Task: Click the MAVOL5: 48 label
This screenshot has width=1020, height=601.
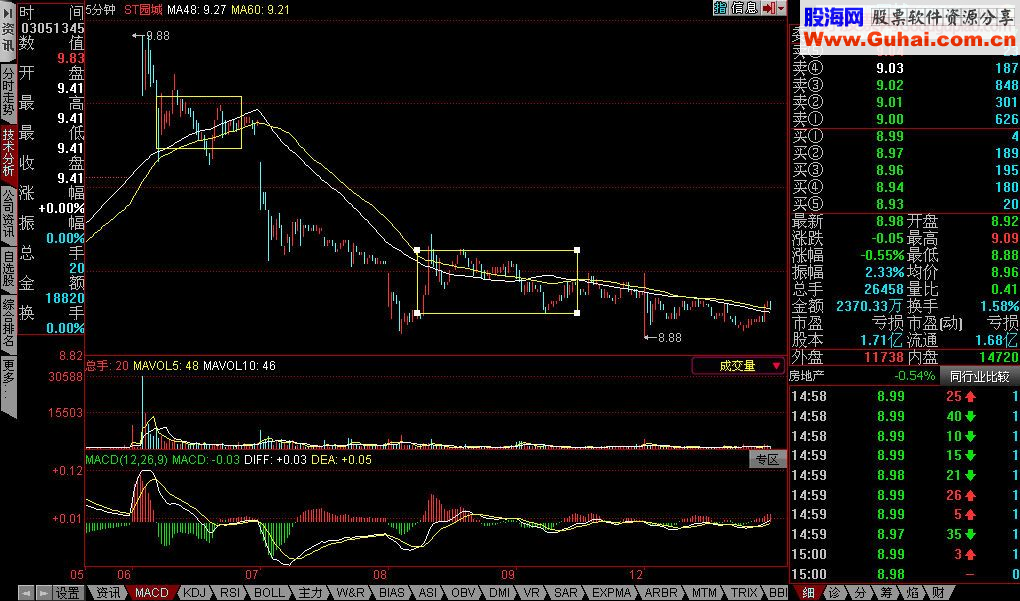Action: tap(166, 366)
